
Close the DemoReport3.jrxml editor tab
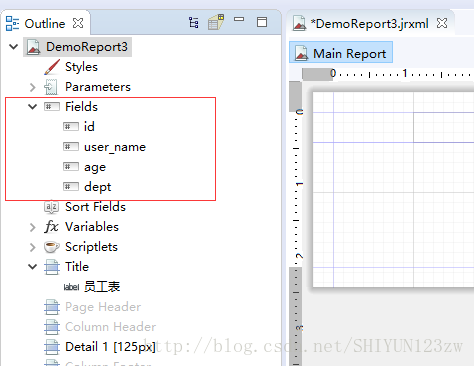pos(442,23)
